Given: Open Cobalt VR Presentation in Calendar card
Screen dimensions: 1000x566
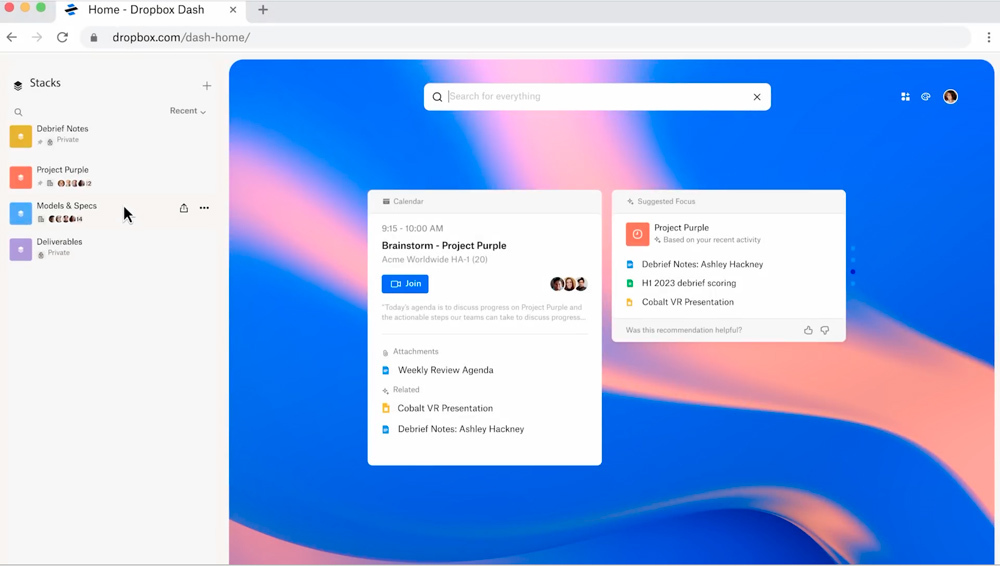Looking at the screenshot, I should (445, 408).
